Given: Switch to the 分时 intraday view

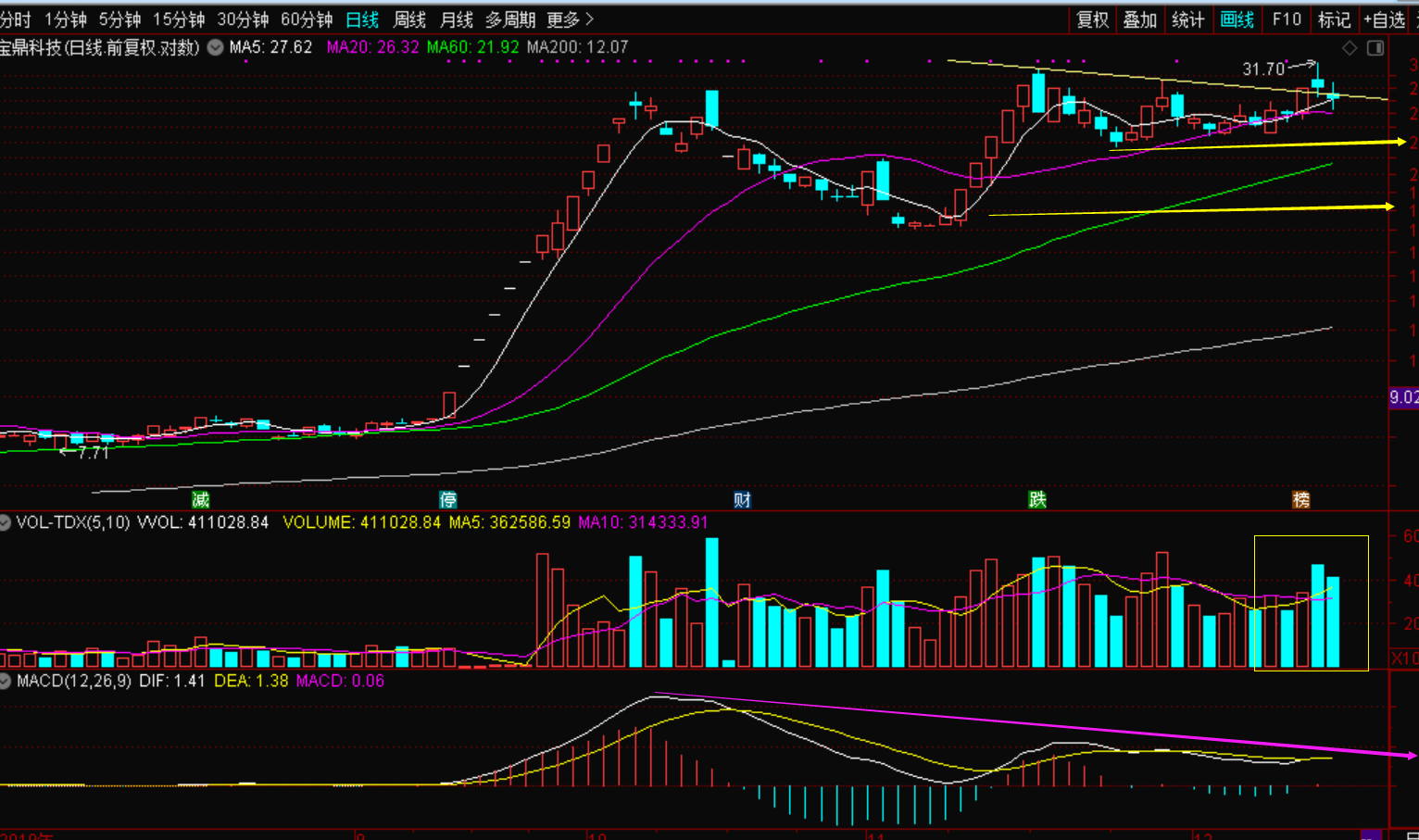Looking at the screenshot, I should [x=15, y=19].
